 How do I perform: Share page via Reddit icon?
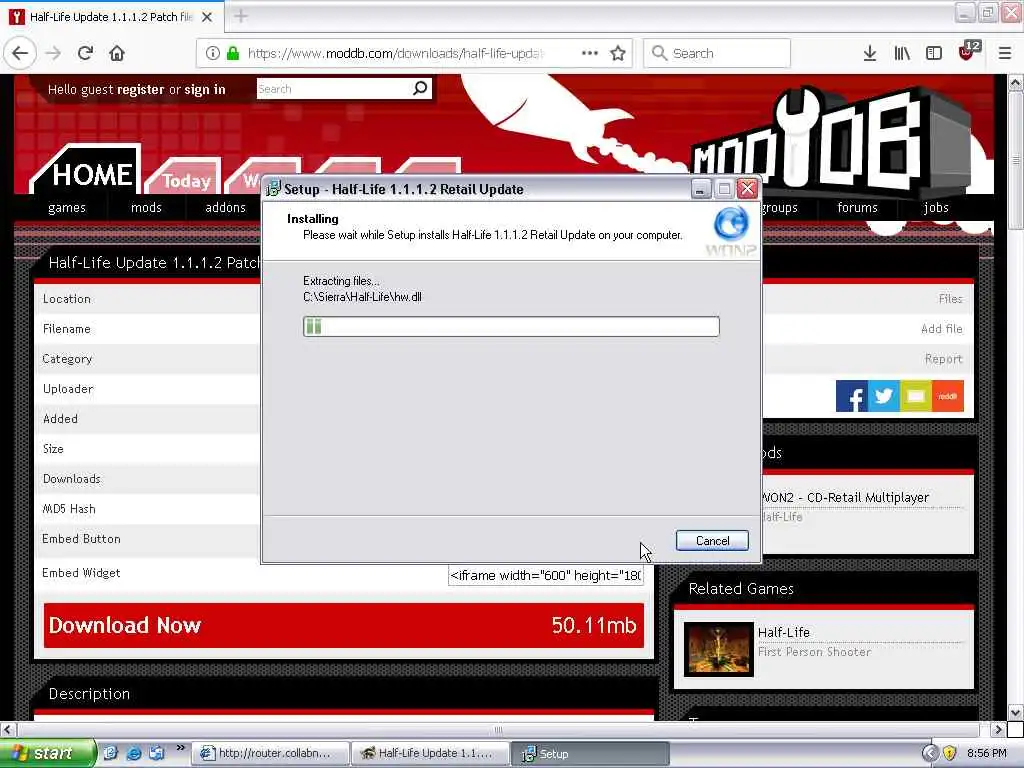948,396
